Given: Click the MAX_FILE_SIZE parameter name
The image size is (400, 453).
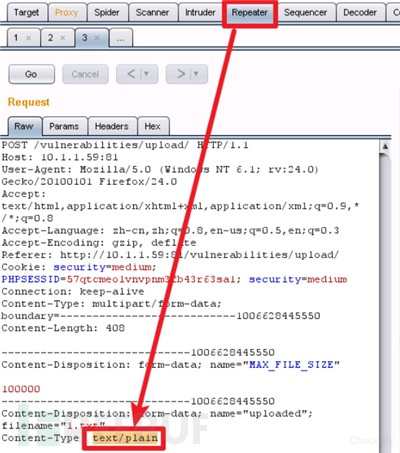Looking at the screenshot, I should pos(291,365).
